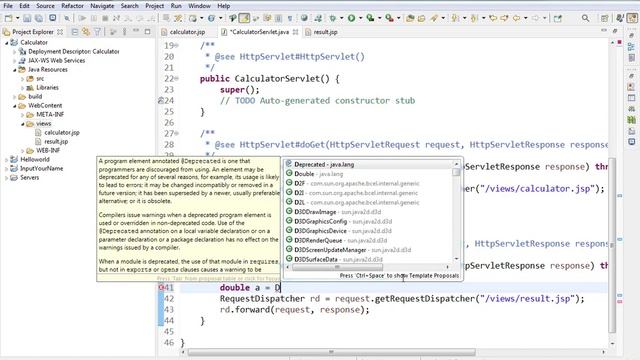Click the Open Type toolbar icon

[x=410, y=18]
